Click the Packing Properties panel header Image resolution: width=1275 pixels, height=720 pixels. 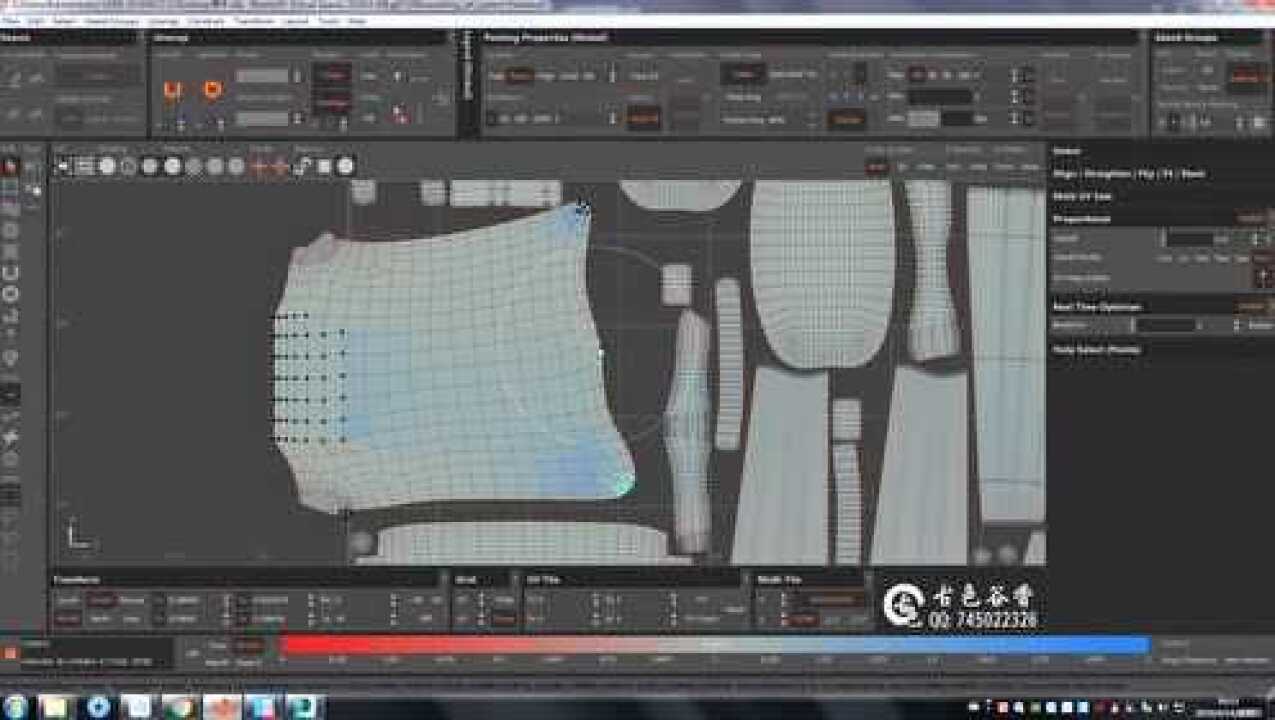[x=545, y=37]
